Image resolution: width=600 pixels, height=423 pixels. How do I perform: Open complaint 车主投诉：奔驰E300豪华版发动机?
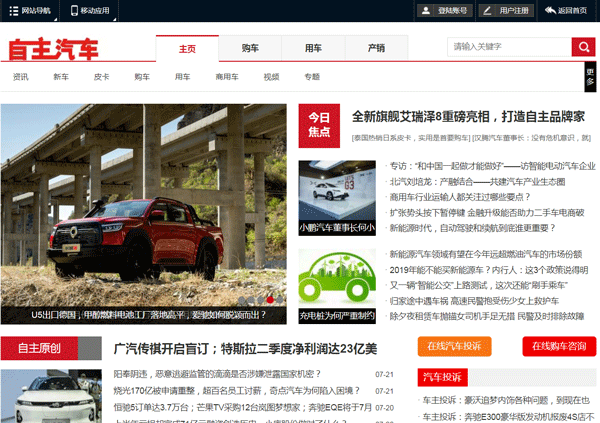point(508,416)
